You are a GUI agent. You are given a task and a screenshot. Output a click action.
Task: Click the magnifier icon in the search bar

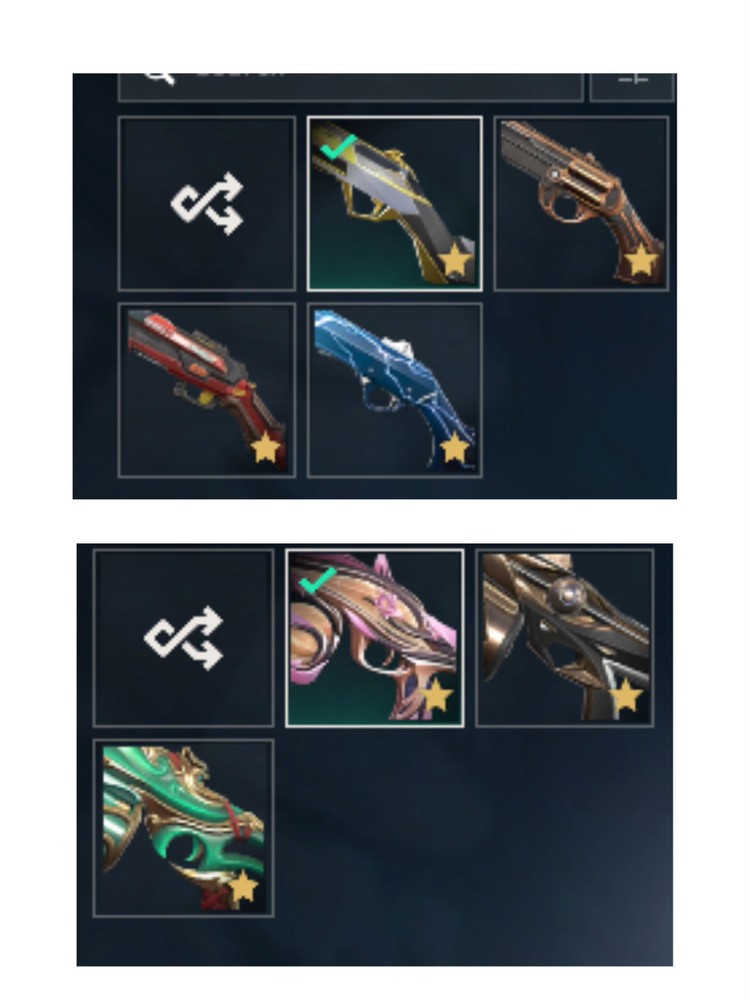(159, 77)
